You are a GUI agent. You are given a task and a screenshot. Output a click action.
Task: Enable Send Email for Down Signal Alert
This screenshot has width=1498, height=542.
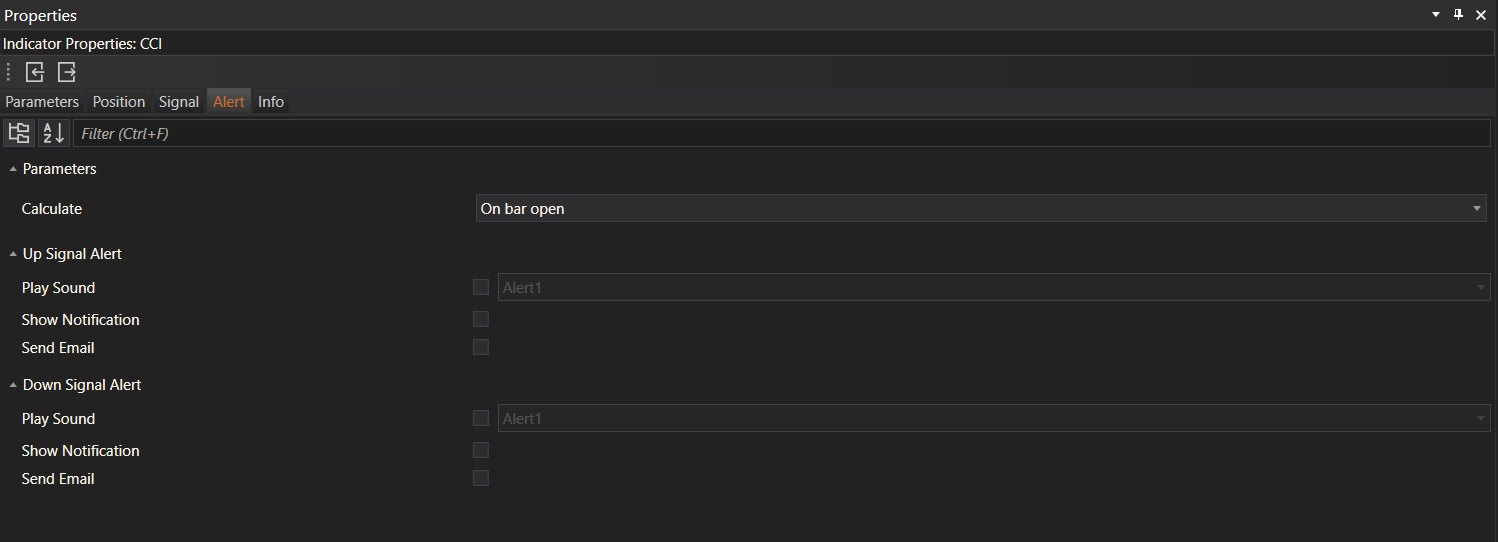pyautogui.click(x=481, y=479)
